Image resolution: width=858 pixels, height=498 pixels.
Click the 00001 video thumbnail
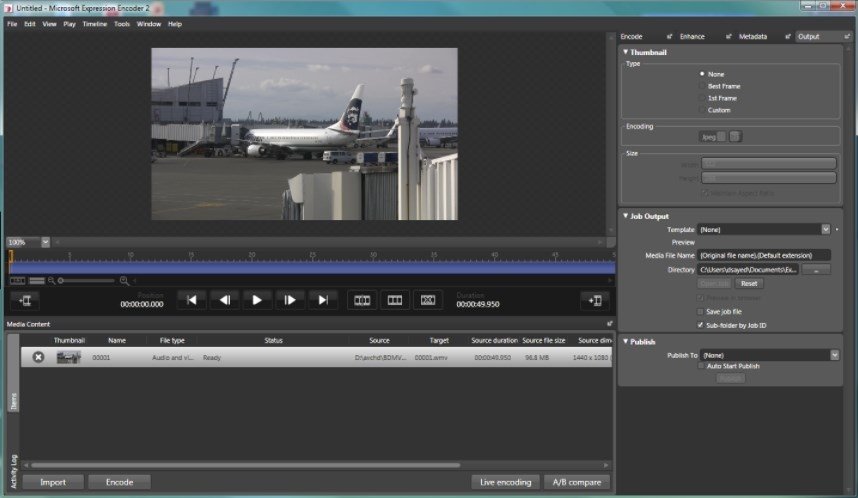point(68,357)
